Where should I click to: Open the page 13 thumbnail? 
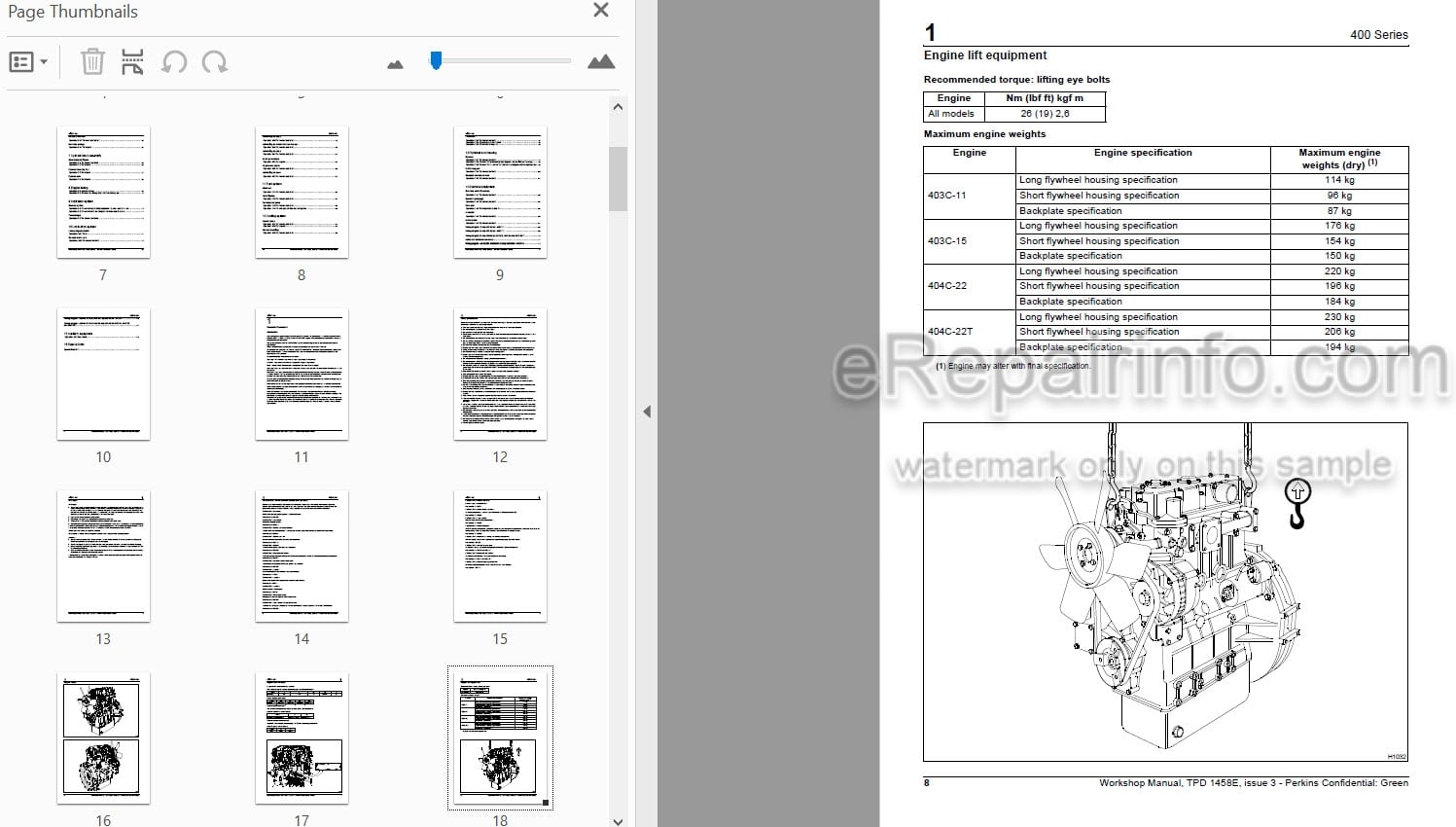tap(103, 557)
